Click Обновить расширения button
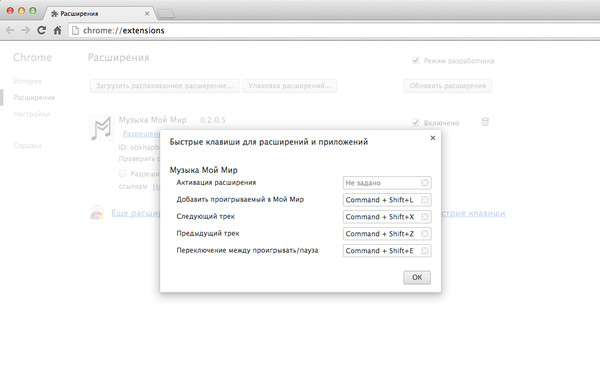This screenshot has height=368, width=600. coord(448,86)
